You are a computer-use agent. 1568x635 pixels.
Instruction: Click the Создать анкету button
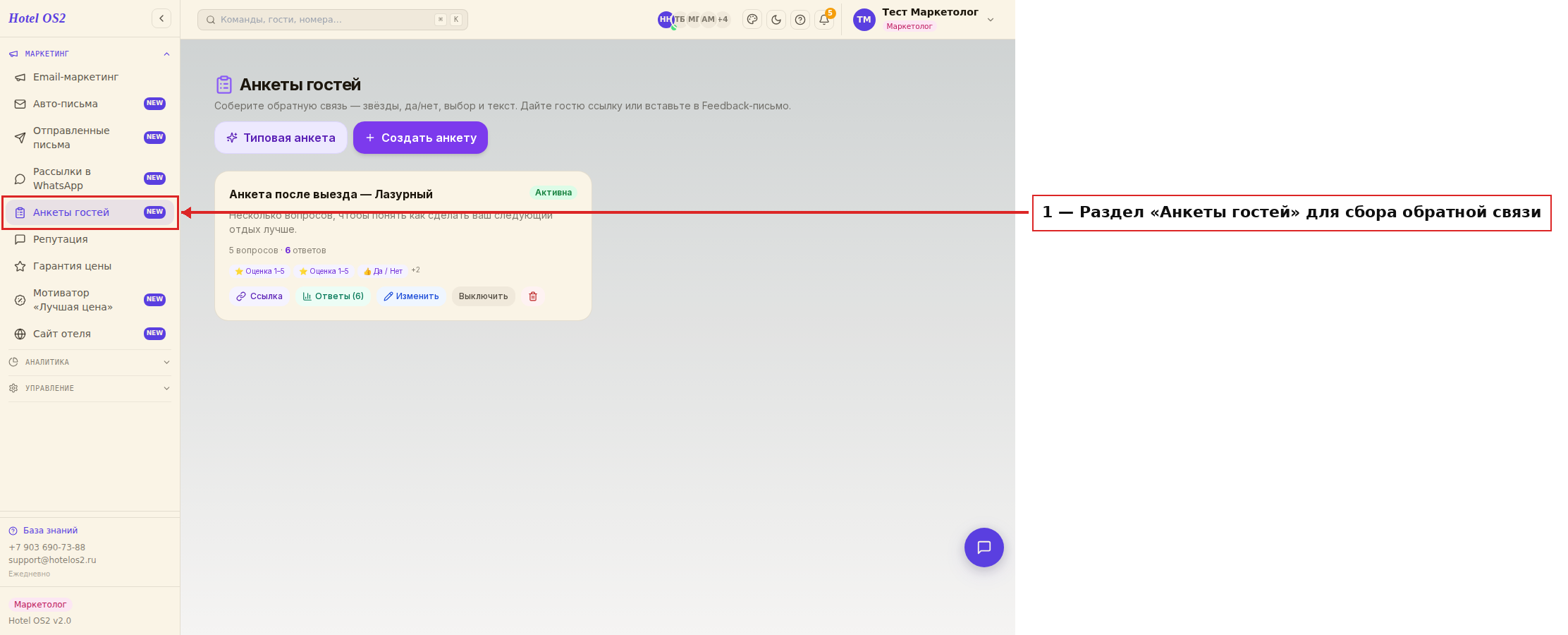(420, 138)
